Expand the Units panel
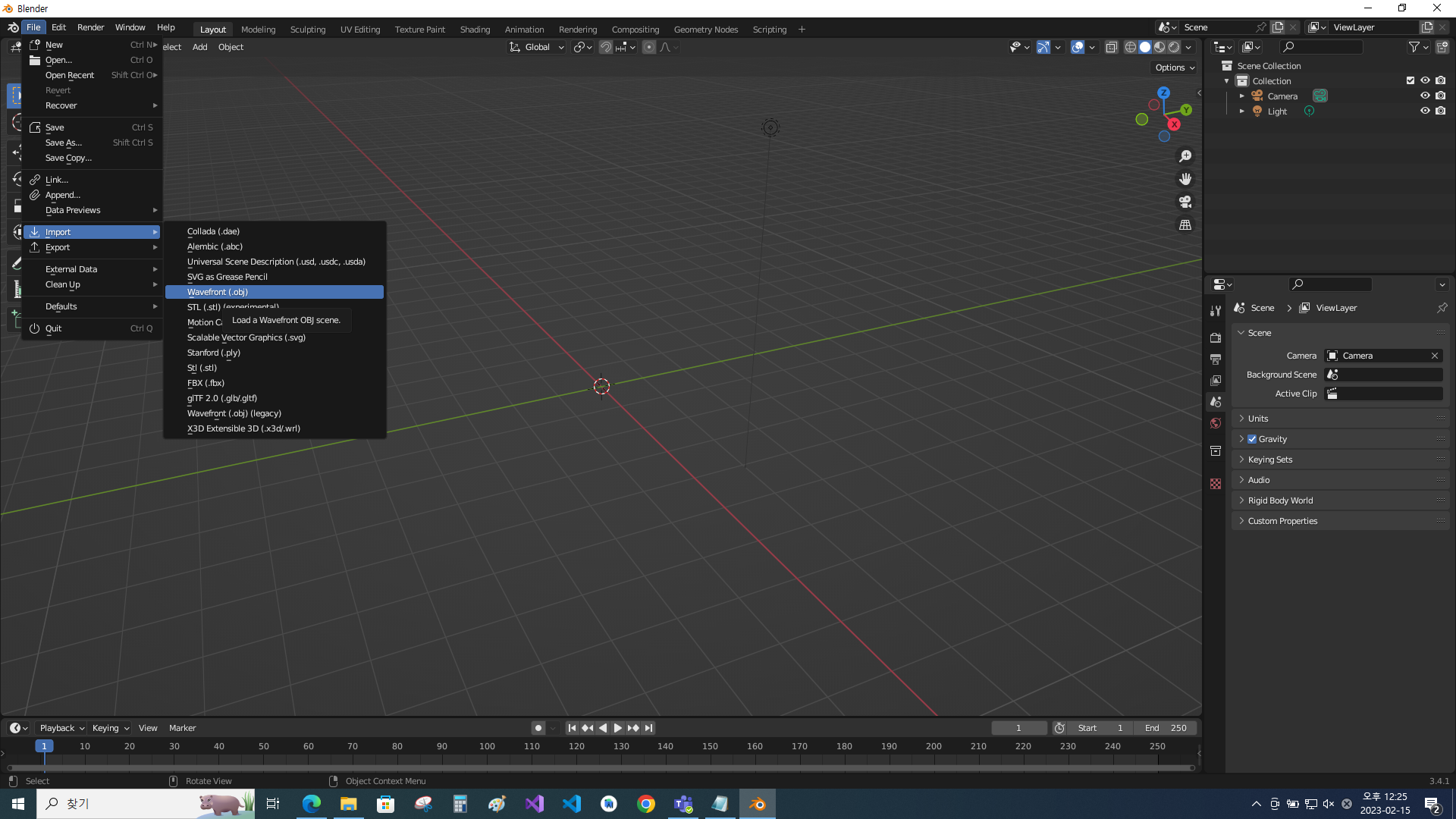Image resolution: width=1456 pixels, height=819 pixels. click(1258, 419)
